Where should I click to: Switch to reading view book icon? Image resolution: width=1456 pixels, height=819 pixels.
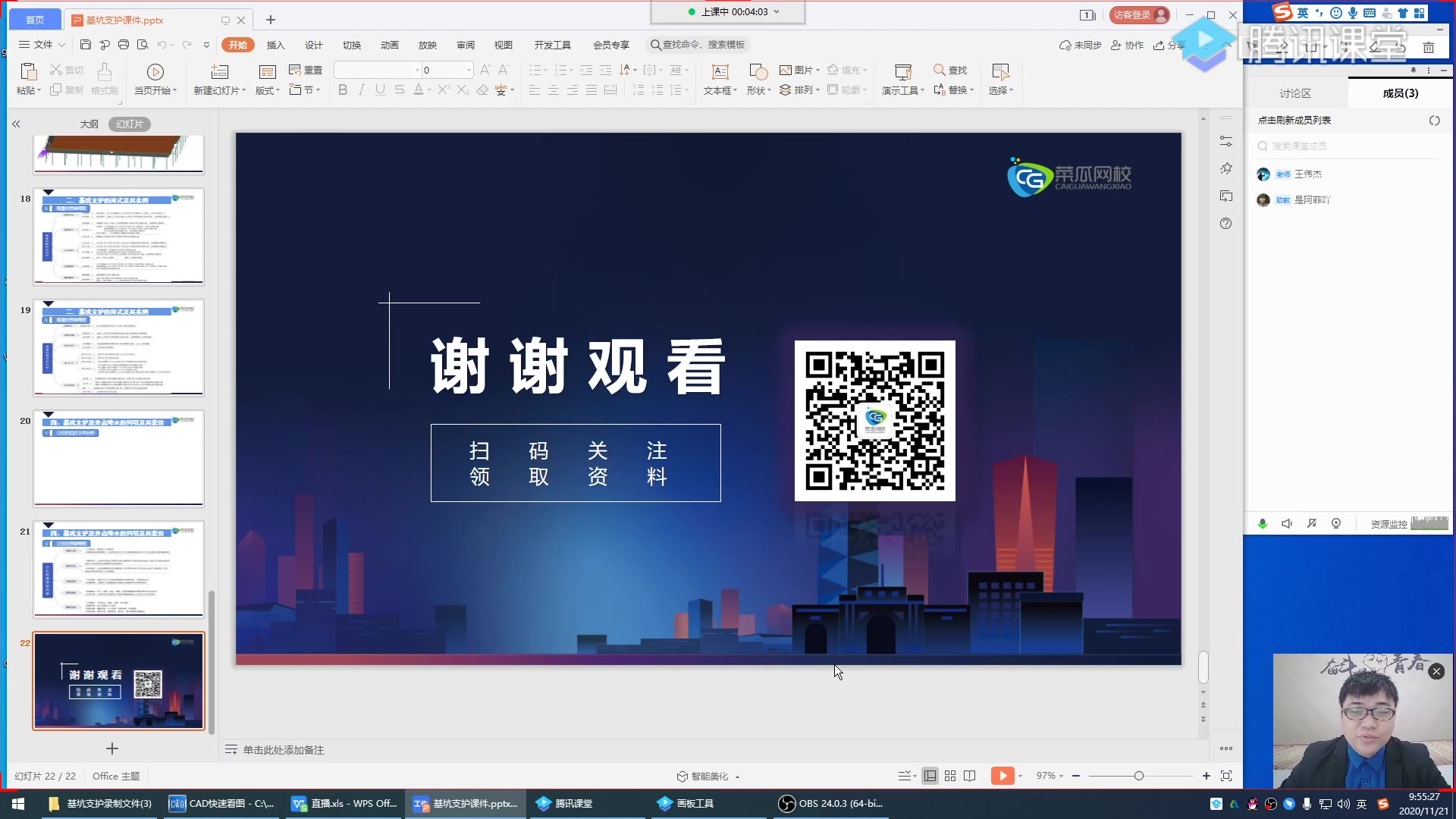970,776
